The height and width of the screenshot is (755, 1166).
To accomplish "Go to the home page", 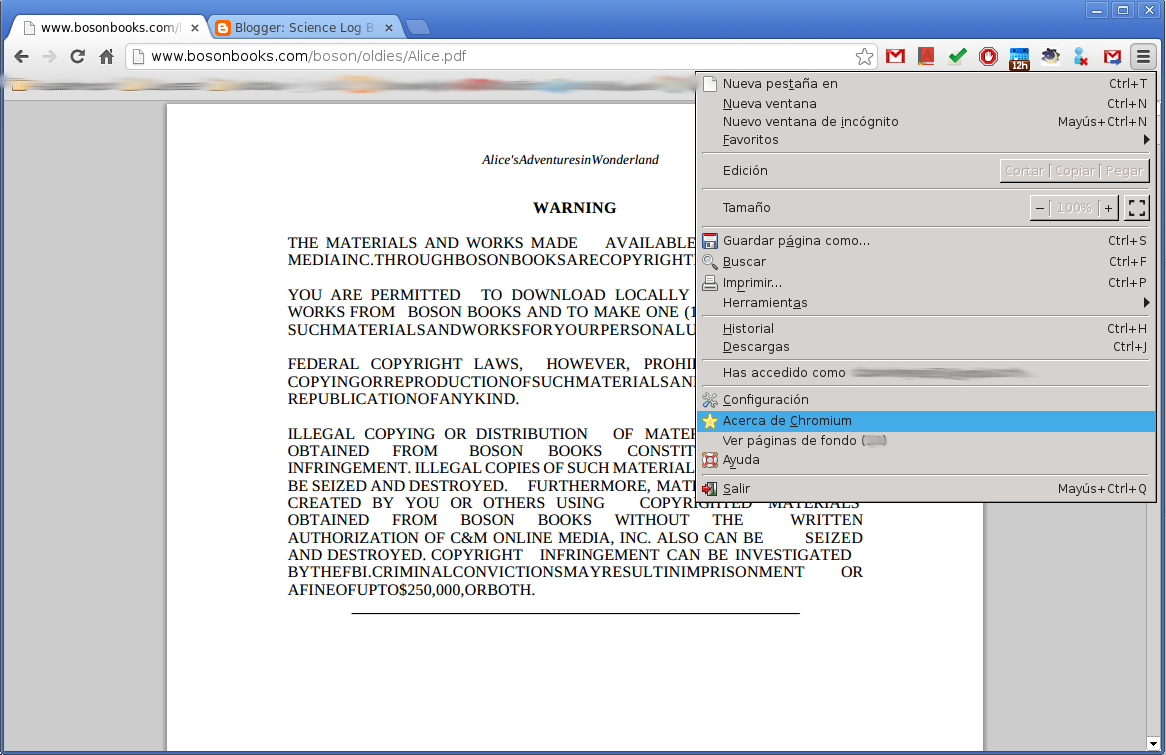I will (x=106, y=57).
